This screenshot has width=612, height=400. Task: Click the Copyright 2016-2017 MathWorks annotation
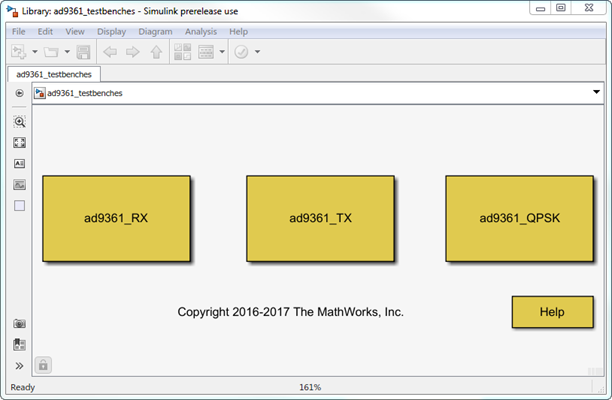click(x=290, y=312)
